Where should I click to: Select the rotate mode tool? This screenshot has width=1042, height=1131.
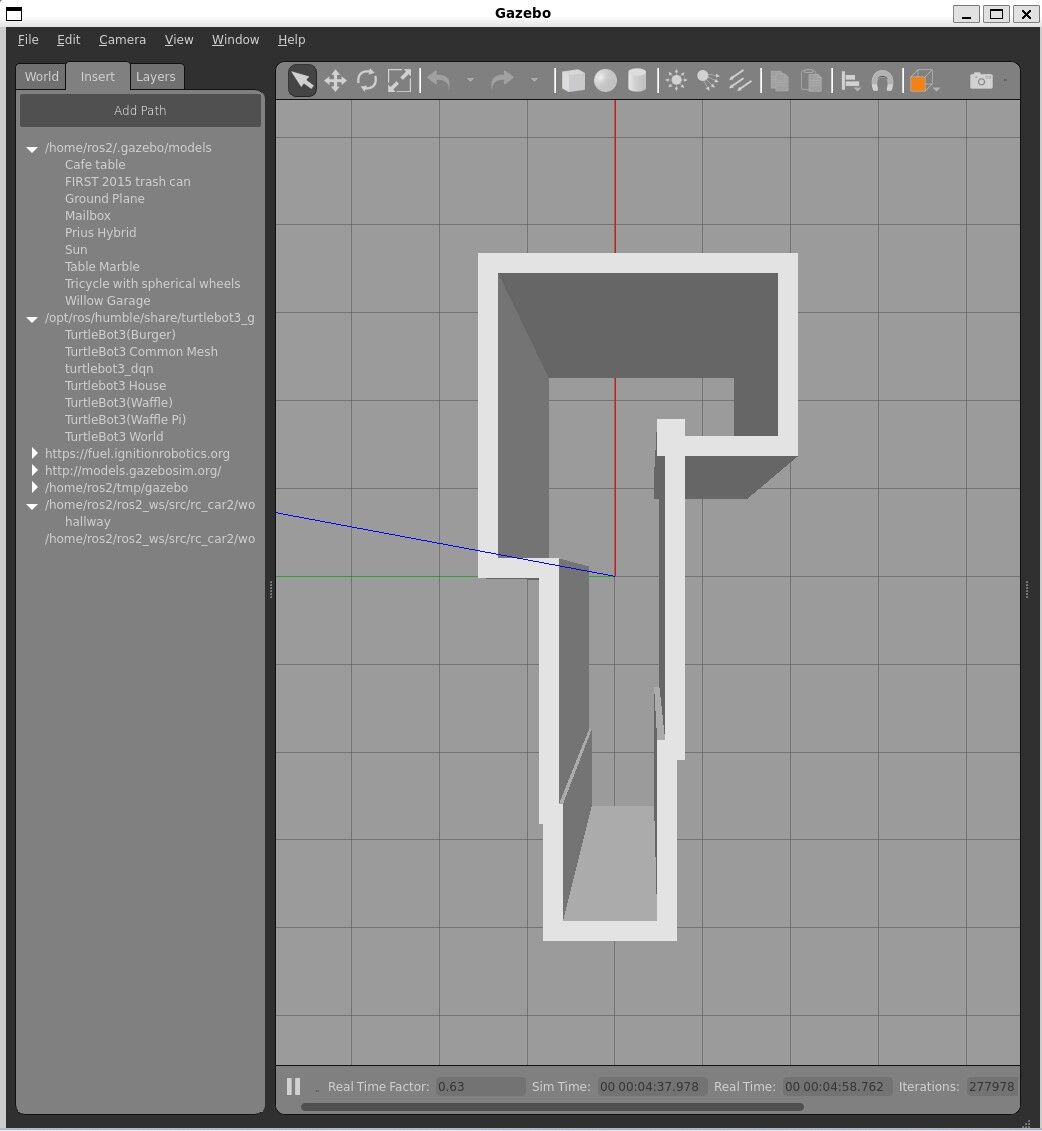367,80
